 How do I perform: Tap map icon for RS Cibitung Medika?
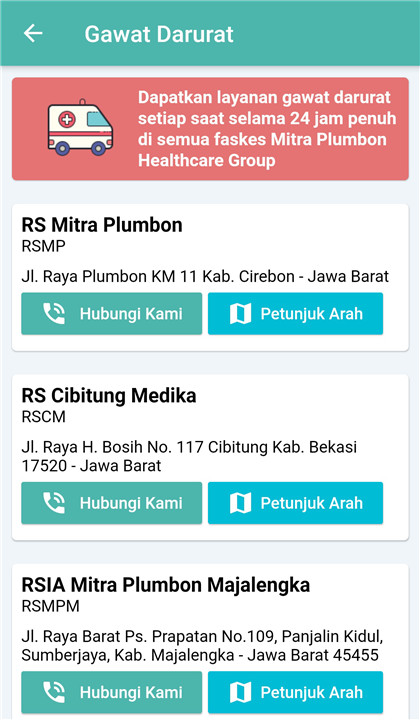point(241,503)
